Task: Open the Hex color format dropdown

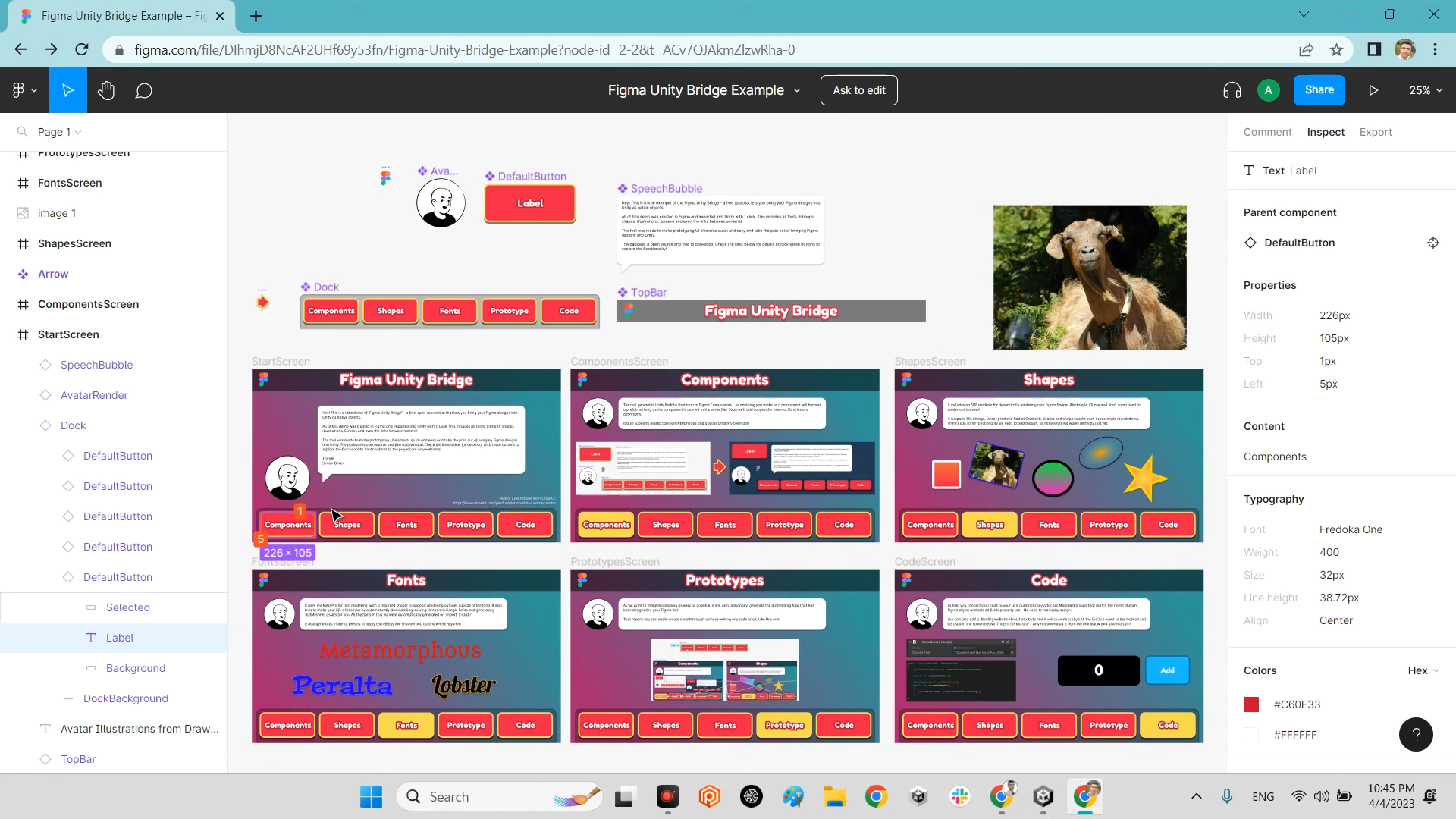Action: (1423, 670)
